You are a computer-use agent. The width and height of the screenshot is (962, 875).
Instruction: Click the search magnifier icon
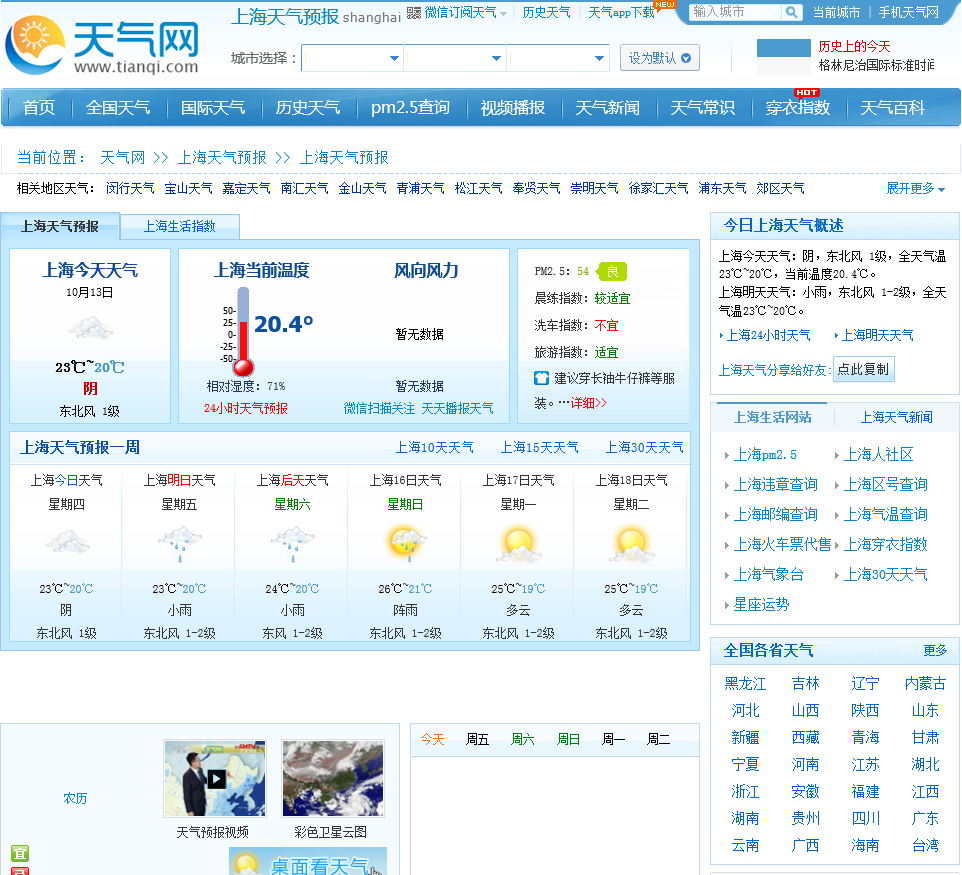tap(791, 12)
